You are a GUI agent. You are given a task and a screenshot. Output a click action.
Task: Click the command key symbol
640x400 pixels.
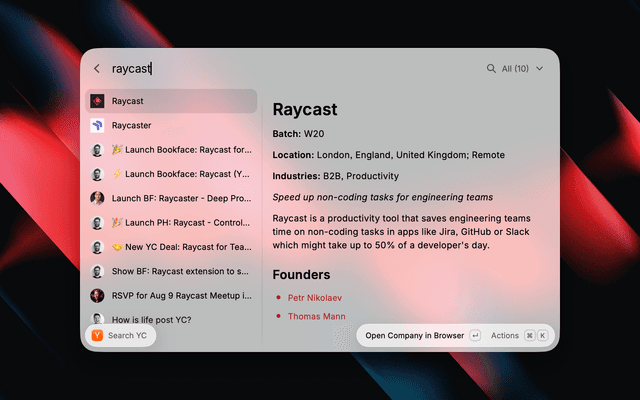click(x=529, y=336)
